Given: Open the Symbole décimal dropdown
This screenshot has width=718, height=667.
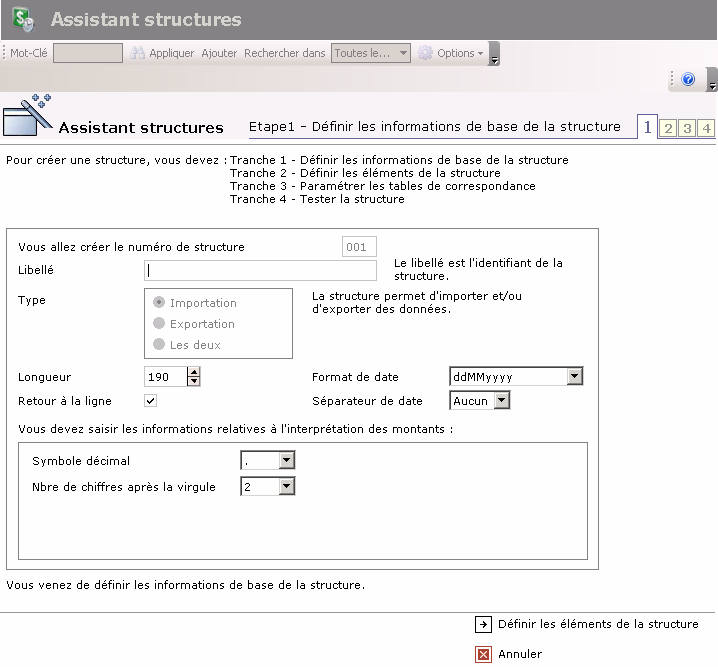Looking at the screenshot, I should (287, 460).
